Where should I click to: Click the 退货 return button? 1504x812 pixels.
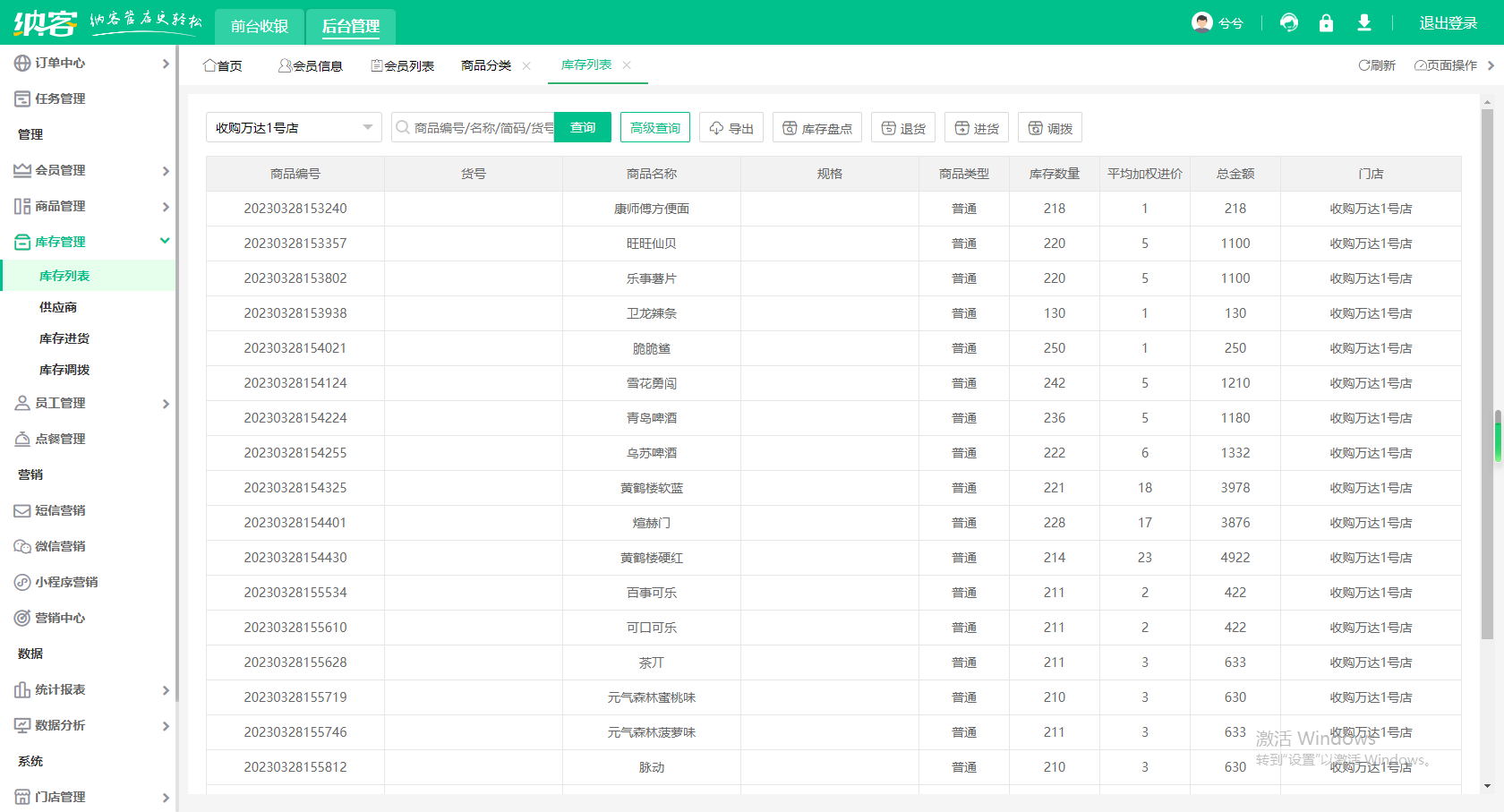point(903,128)
